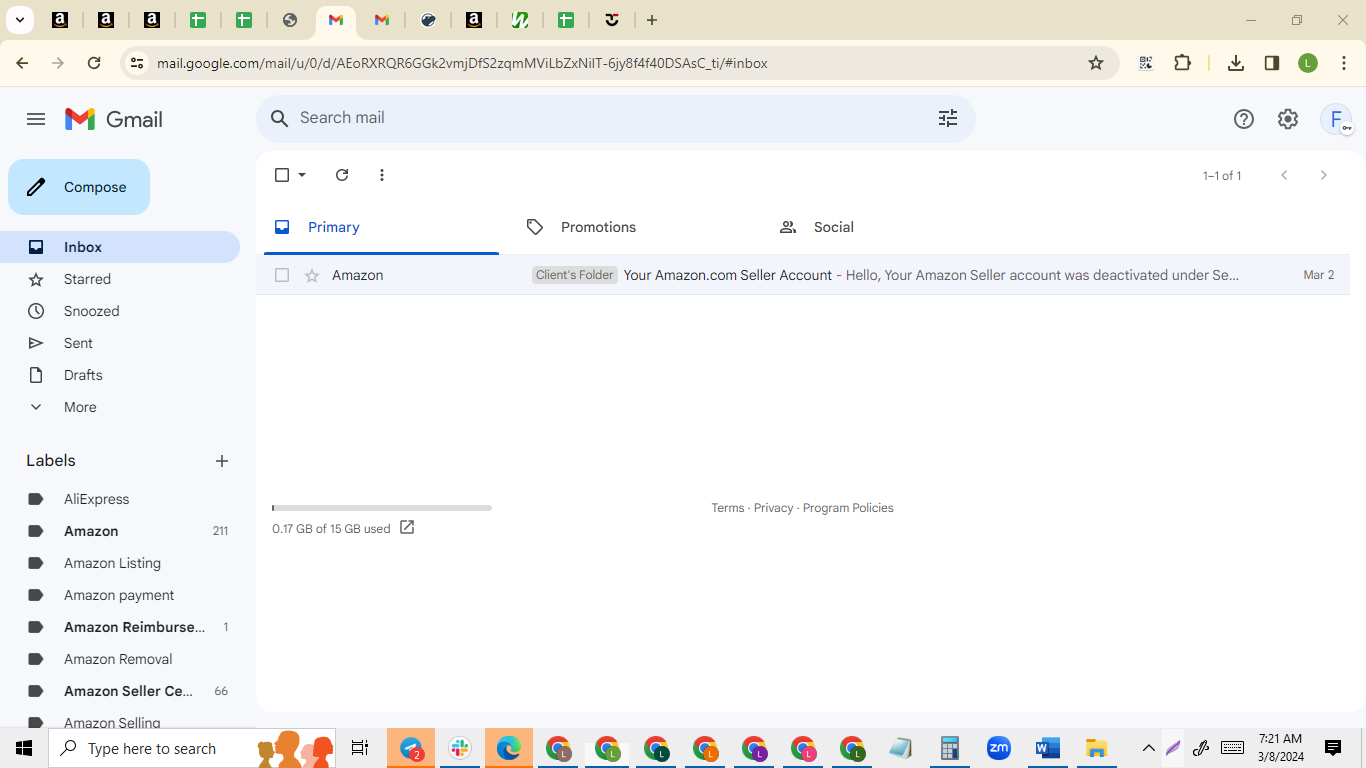Open Word from the taskbar

(1047, 748)
